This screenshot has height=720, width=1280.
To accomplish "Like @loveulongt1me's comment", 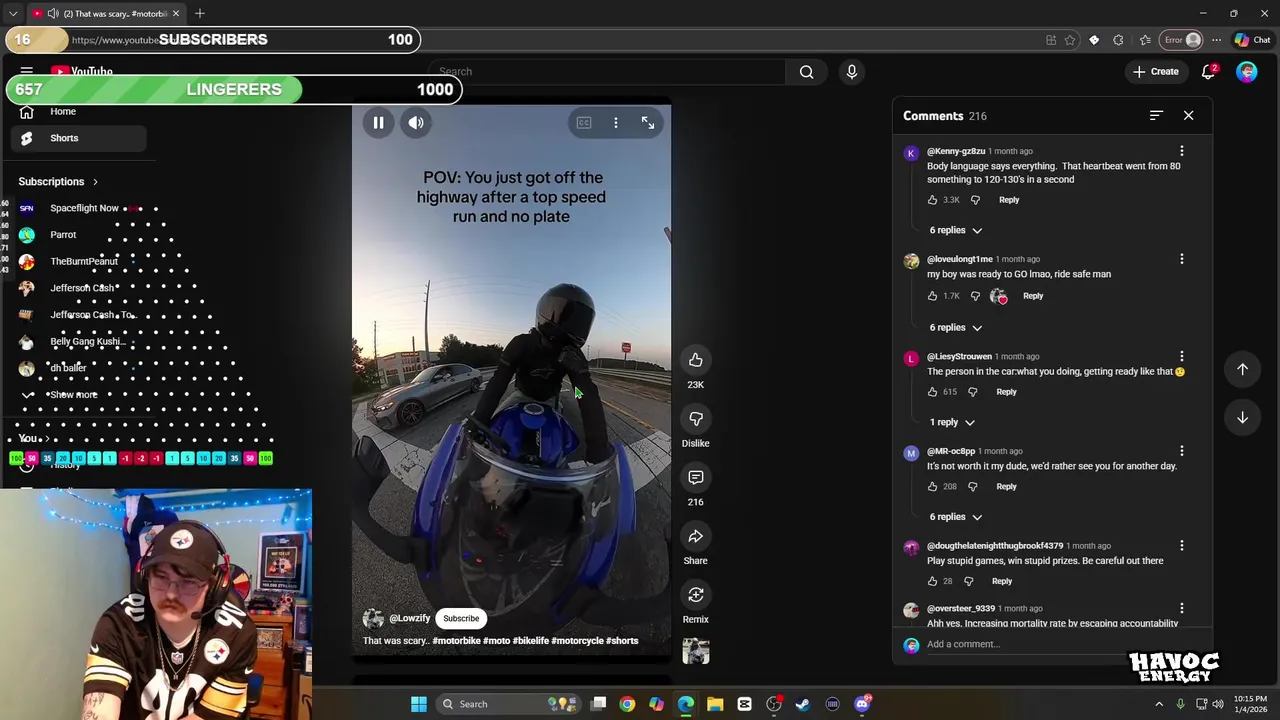I will click(932, 296).
